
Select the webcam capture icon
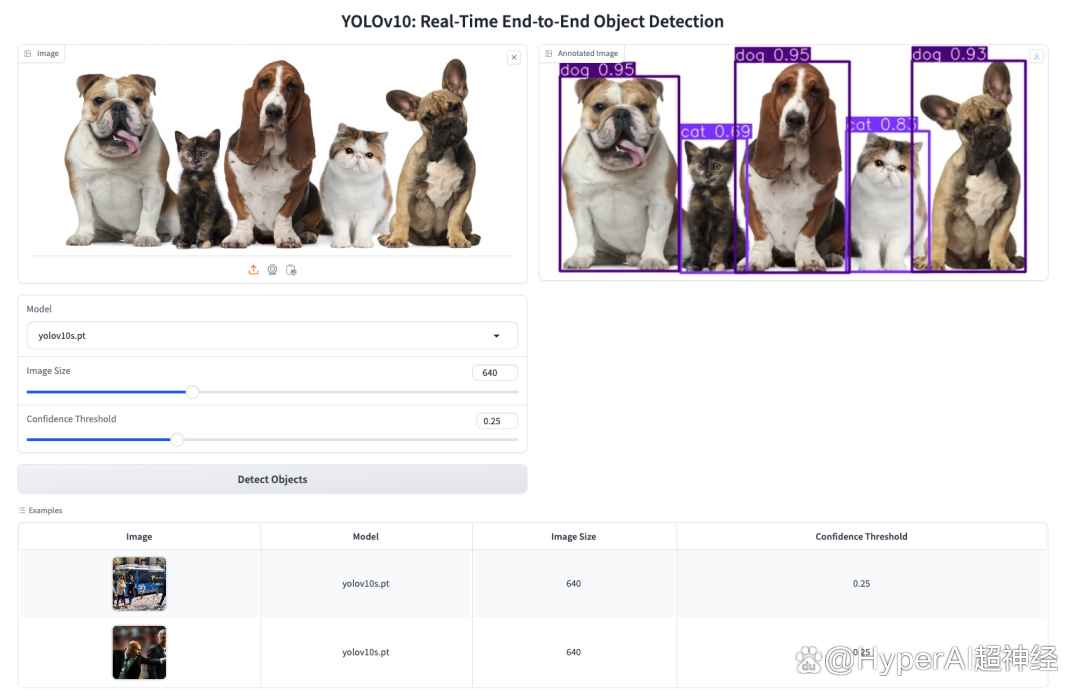(273, 269)
